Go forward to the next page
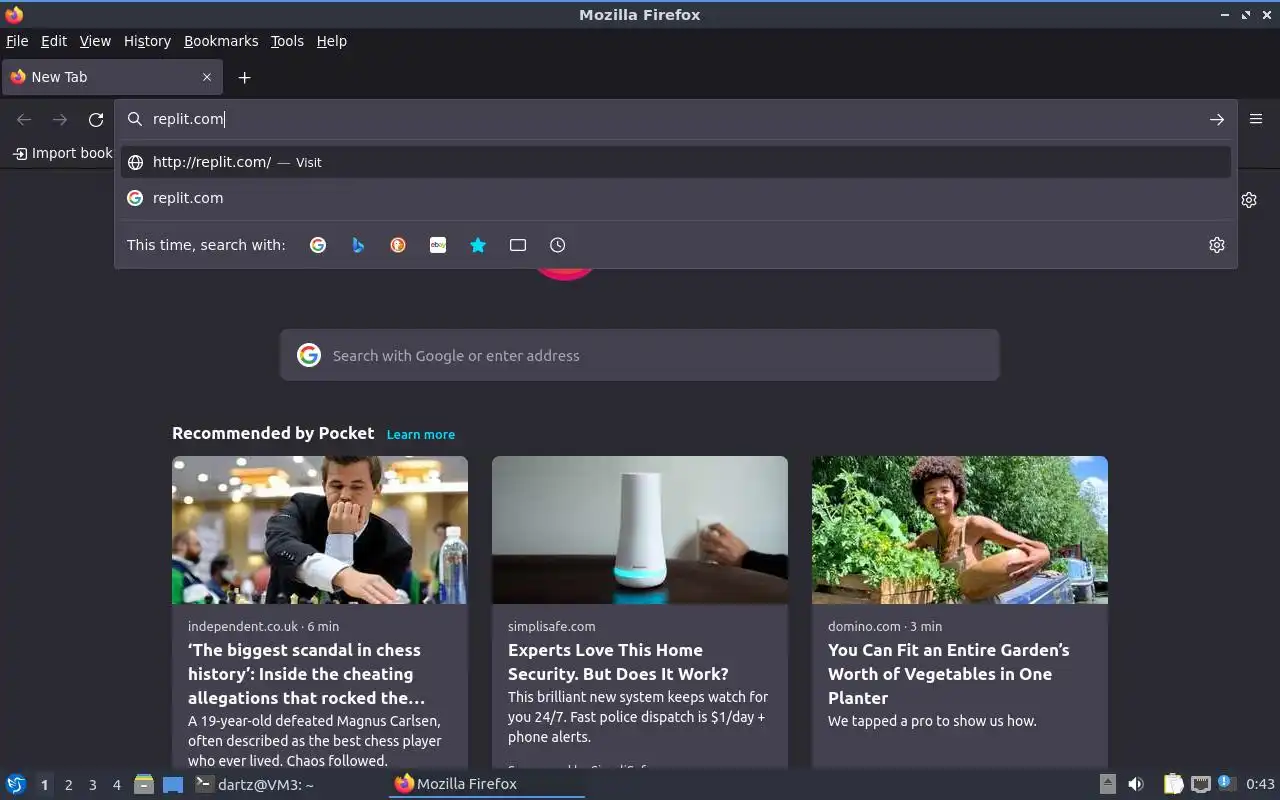Image resolution: width=1280 pixels, height=800 pixels. tap(60, 119)
